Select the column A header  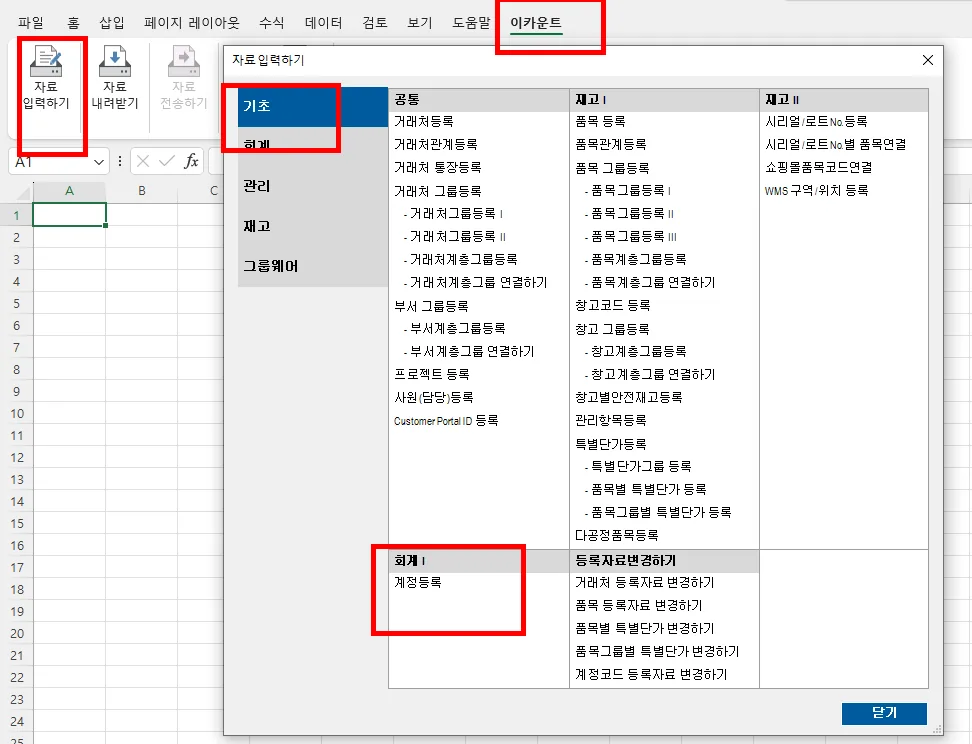click(x=69, y=191)
